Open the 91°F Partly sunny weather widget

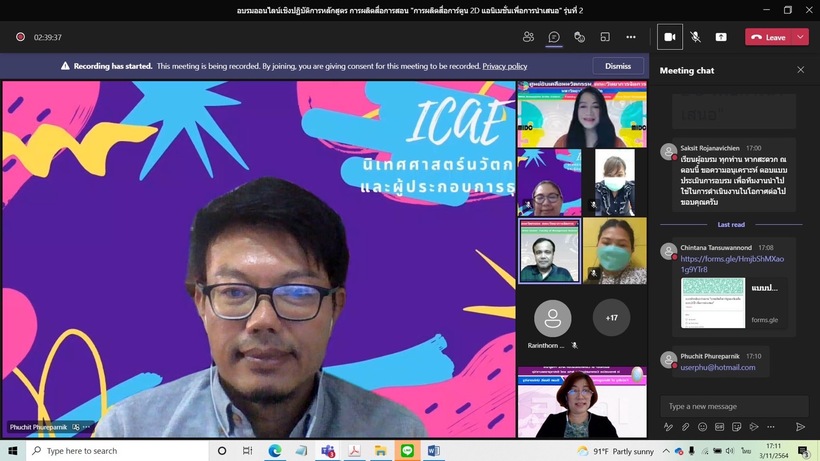615,451
